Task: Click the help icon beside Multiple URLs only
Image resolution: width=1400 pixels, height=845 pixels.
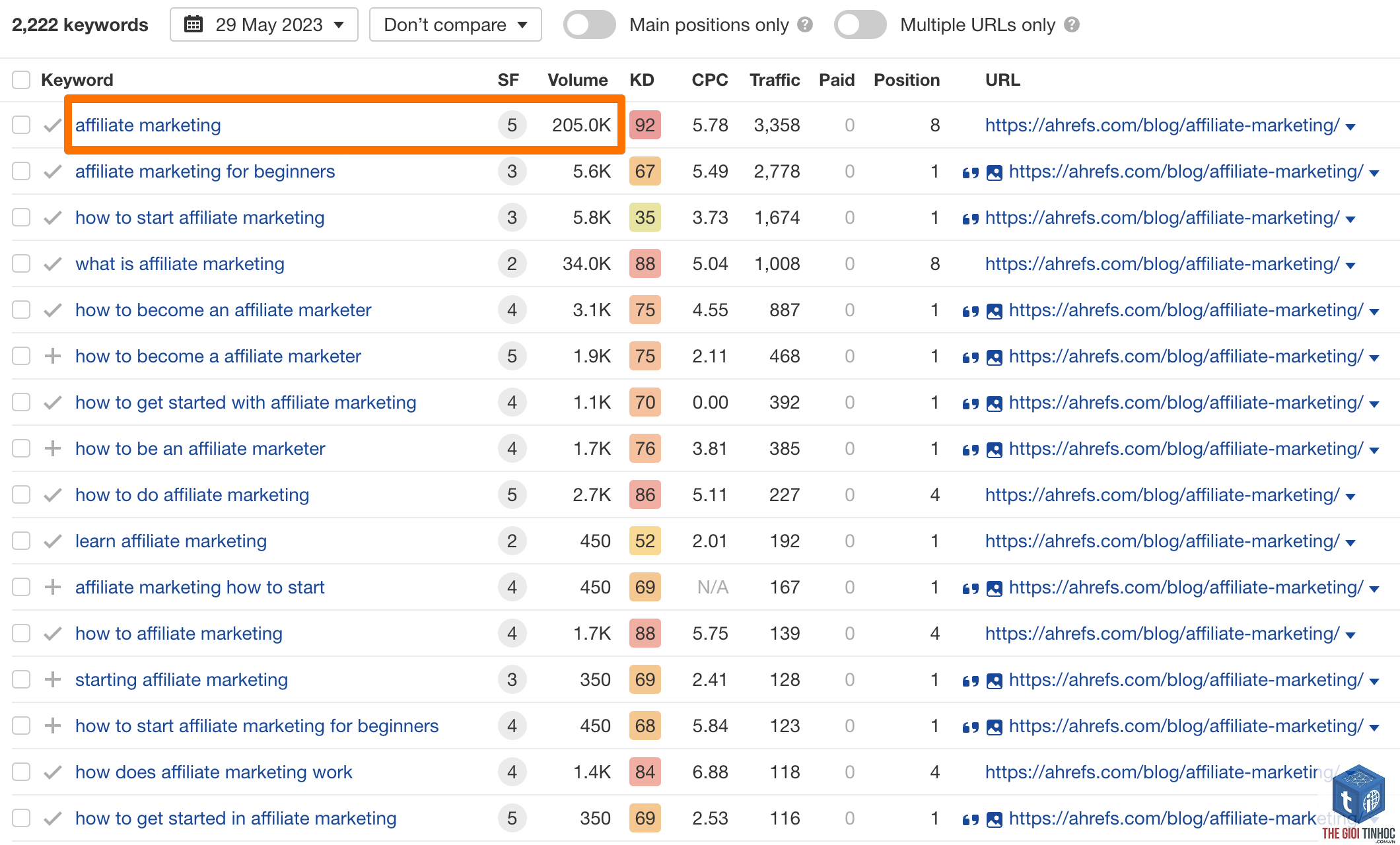Action: [1072, 25]
